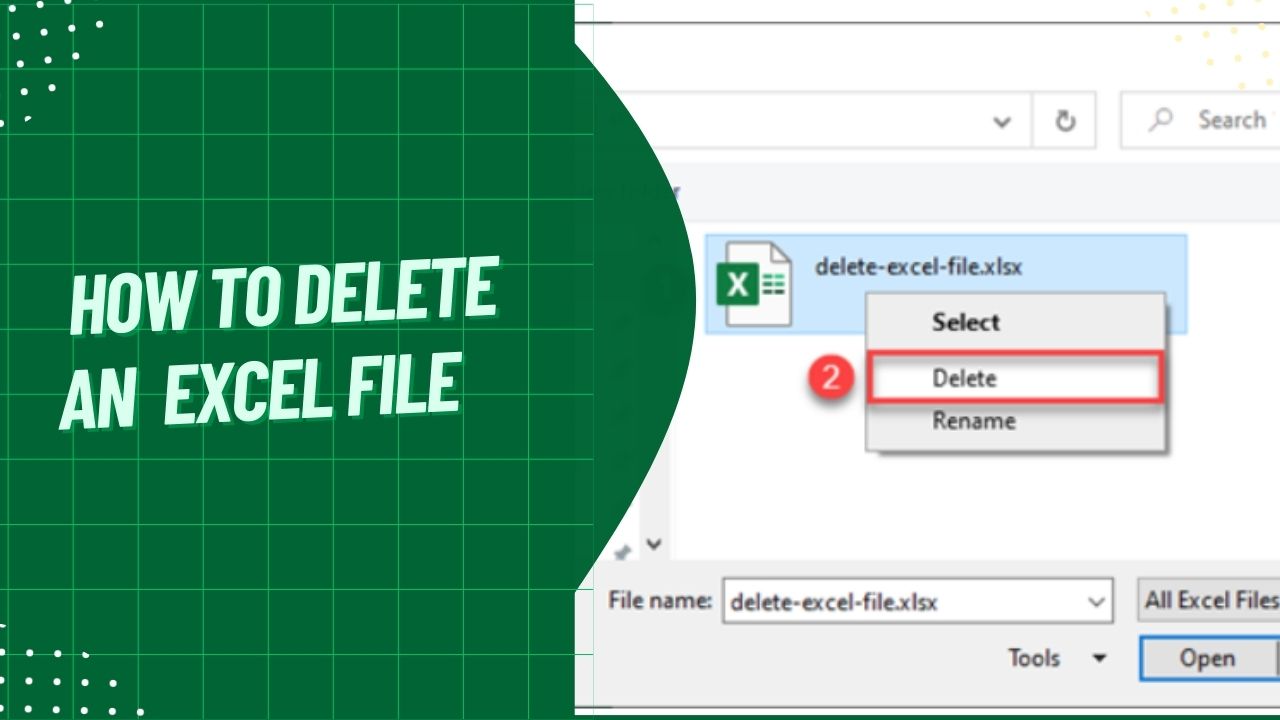The height and width of the screenshot is (720, 1280).
Task: Choose Rename from the context menu
Action: pyautogui.click(x=1015, y=421)
